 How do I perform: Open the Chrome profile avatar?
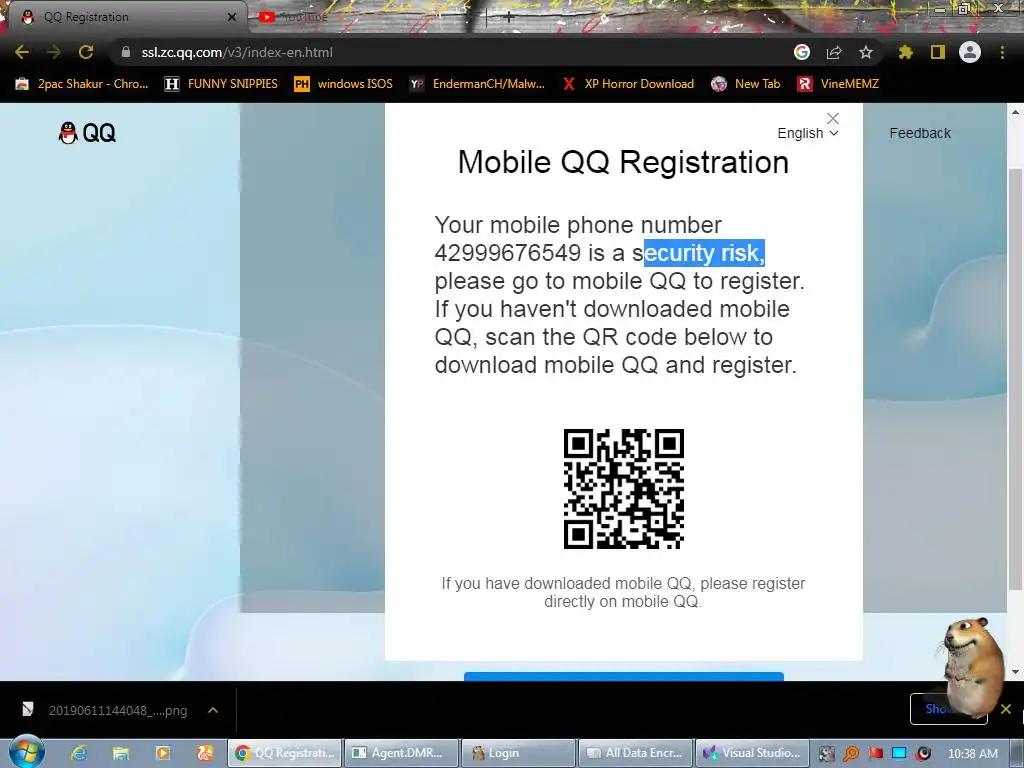click(x=970, y=52)
